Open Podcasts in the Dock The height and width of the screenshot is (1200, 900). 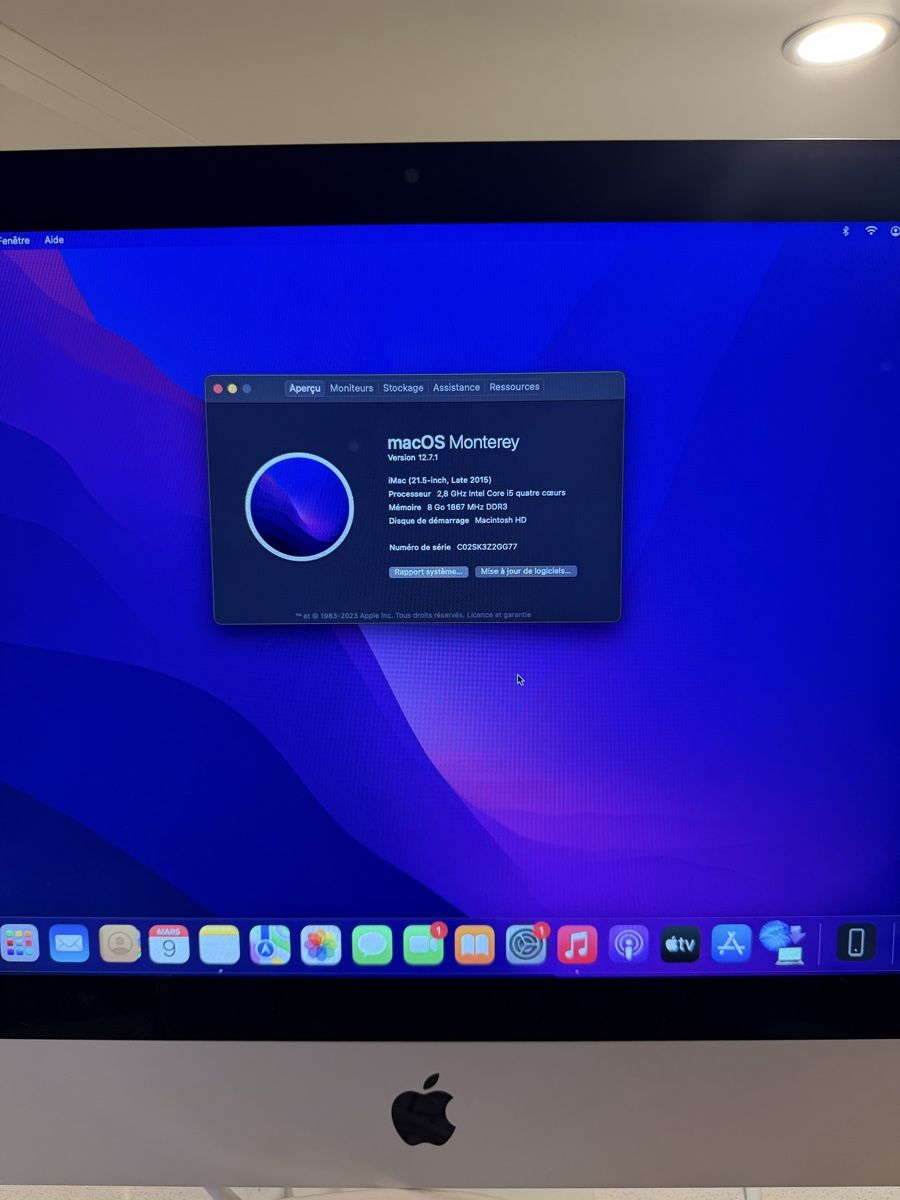629,944
